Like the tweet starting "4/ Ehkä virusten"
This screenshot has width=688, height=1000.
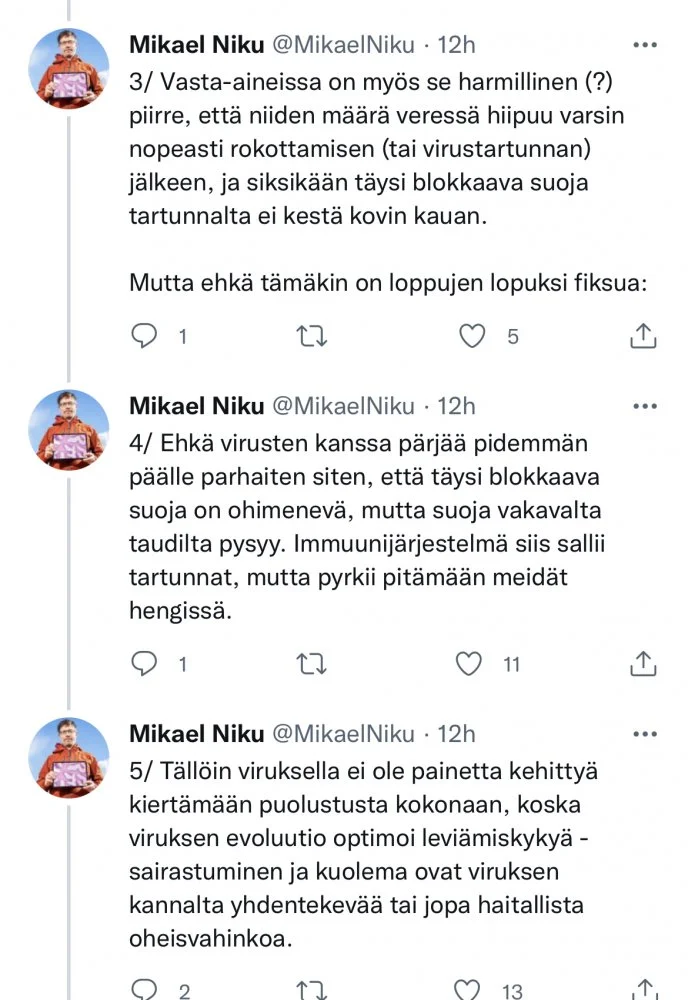coord(470,663)
